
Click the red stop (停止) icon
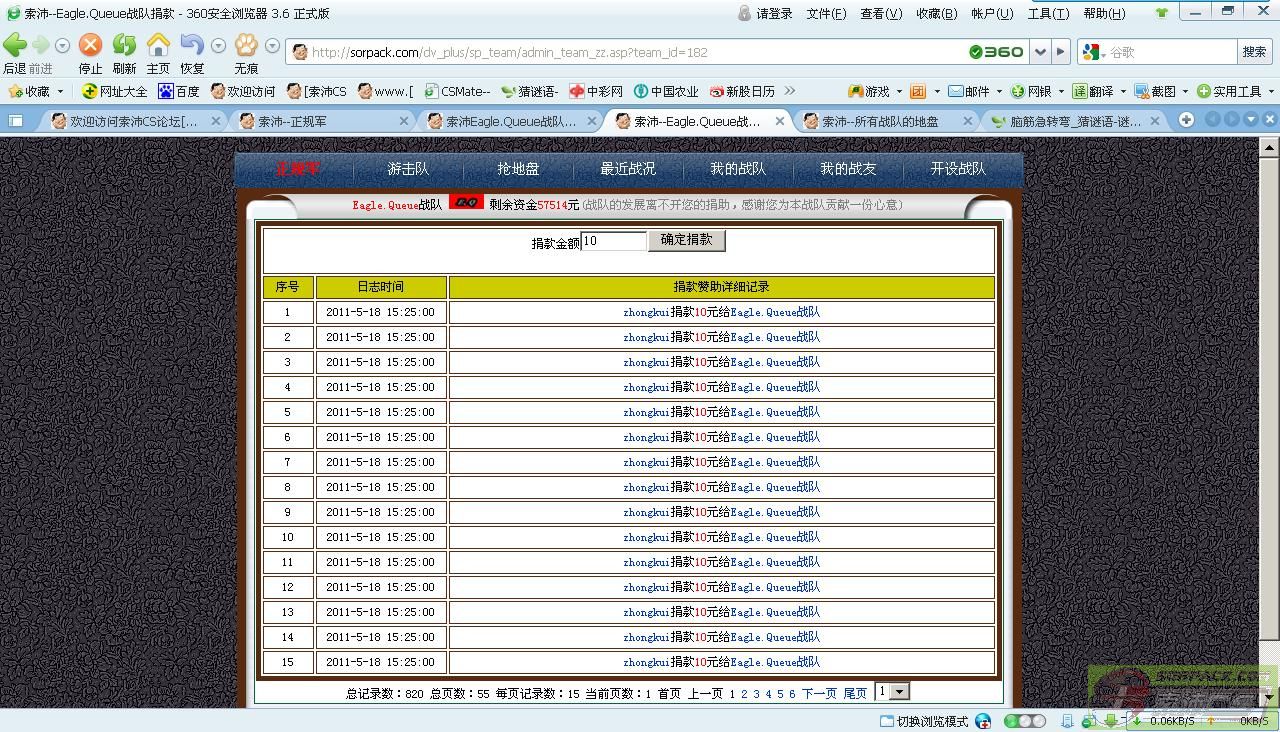click(x=90, y=46)
